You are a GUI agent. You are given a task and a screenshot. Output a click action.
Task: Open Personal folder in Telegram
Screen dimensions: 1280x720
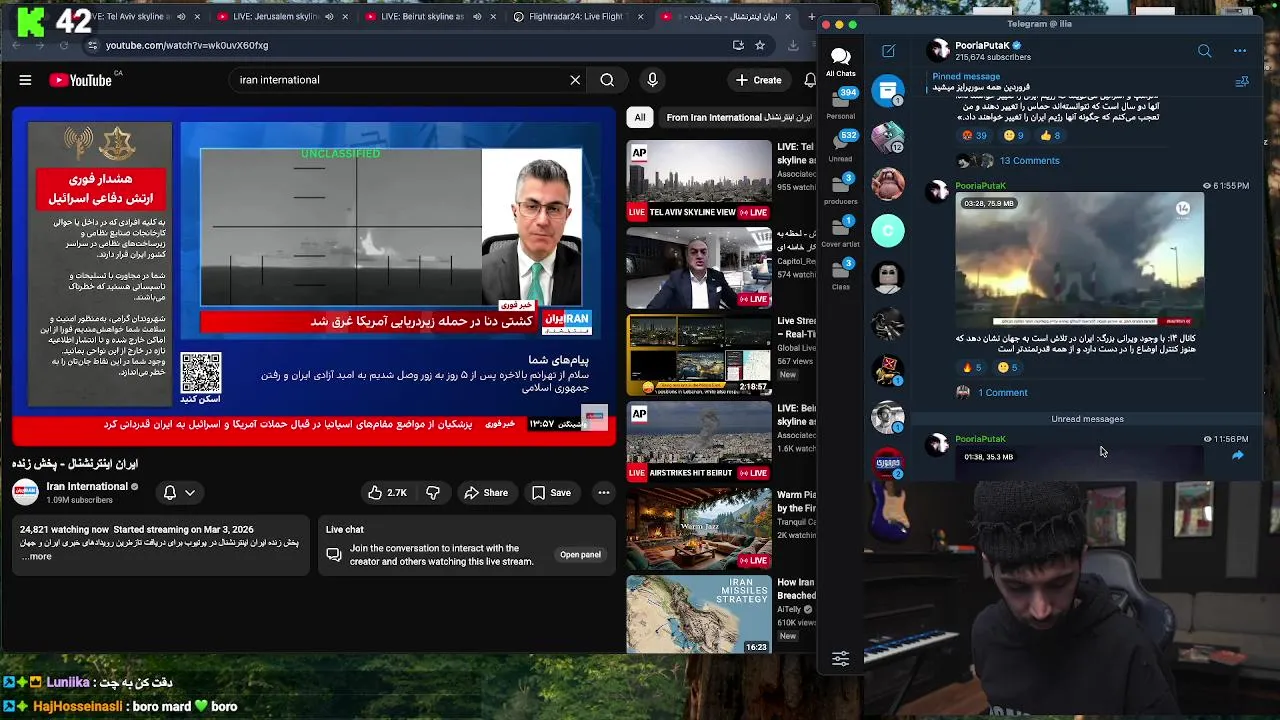[840, 103]
